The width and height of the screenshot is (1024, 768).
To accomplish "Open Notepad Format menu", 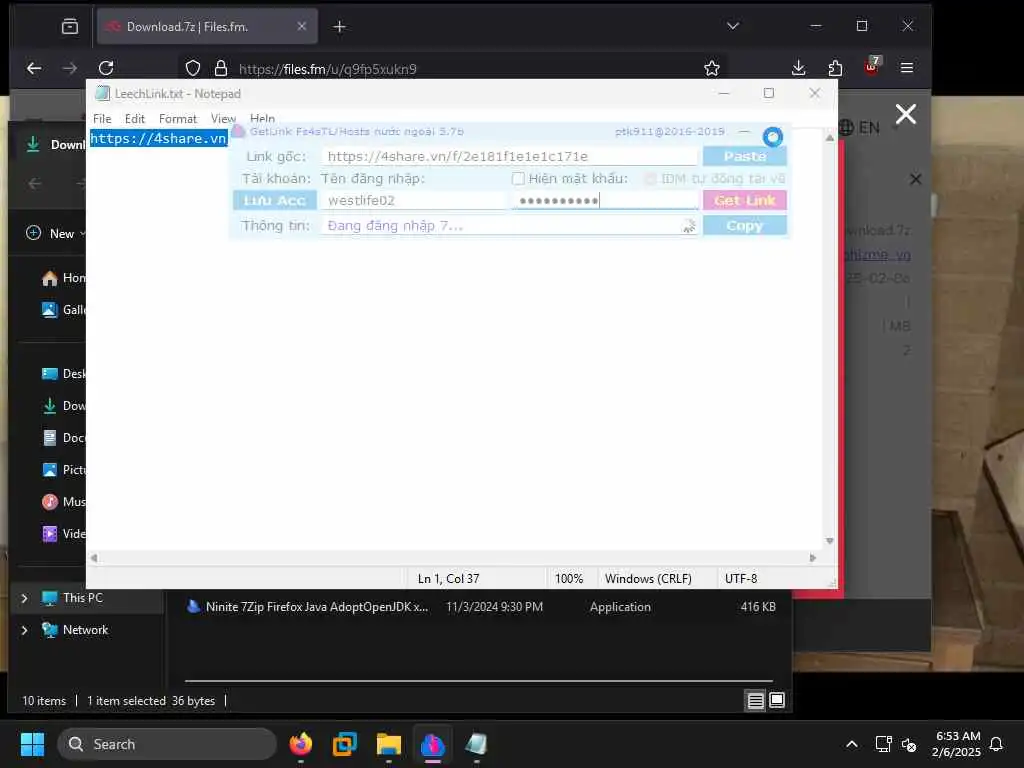I will pos(178,118).
